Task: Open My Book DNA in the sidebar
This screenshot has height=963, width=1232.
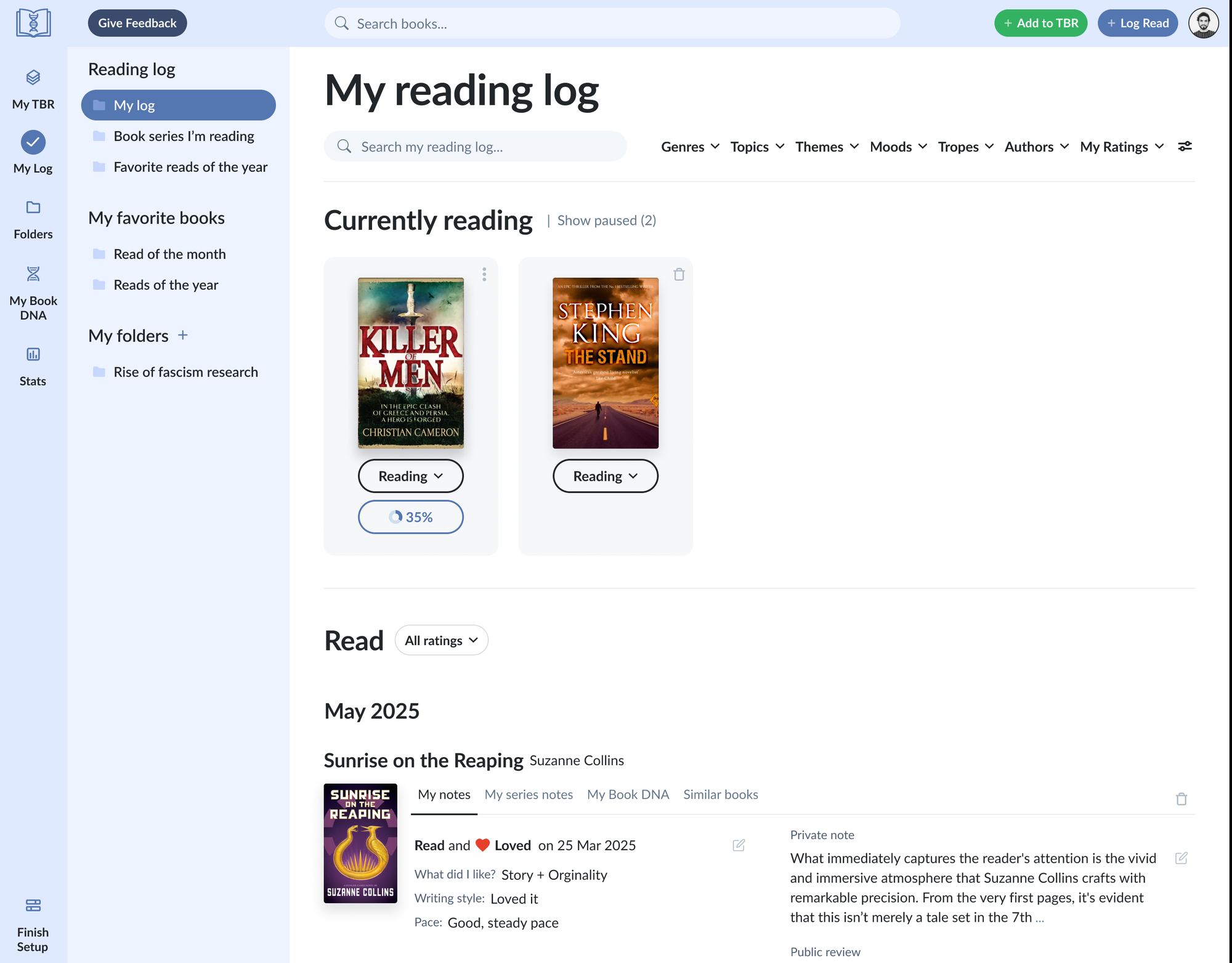Action: (x=33, y=293)
